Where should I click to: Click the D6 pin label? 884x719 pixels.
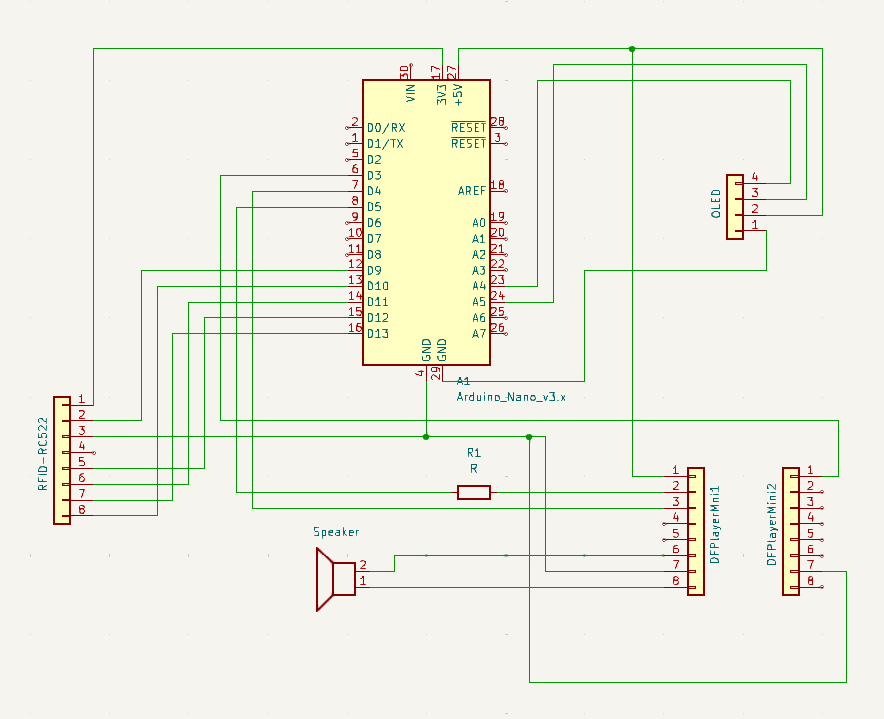[x=374, y=223]
